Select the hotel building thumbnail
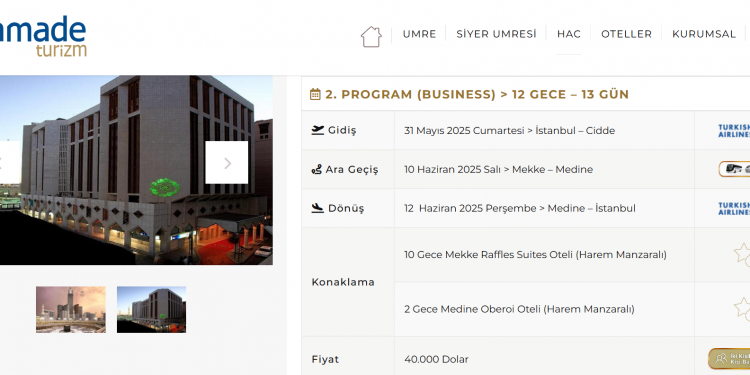750x375 pixels. pos(151,309)
